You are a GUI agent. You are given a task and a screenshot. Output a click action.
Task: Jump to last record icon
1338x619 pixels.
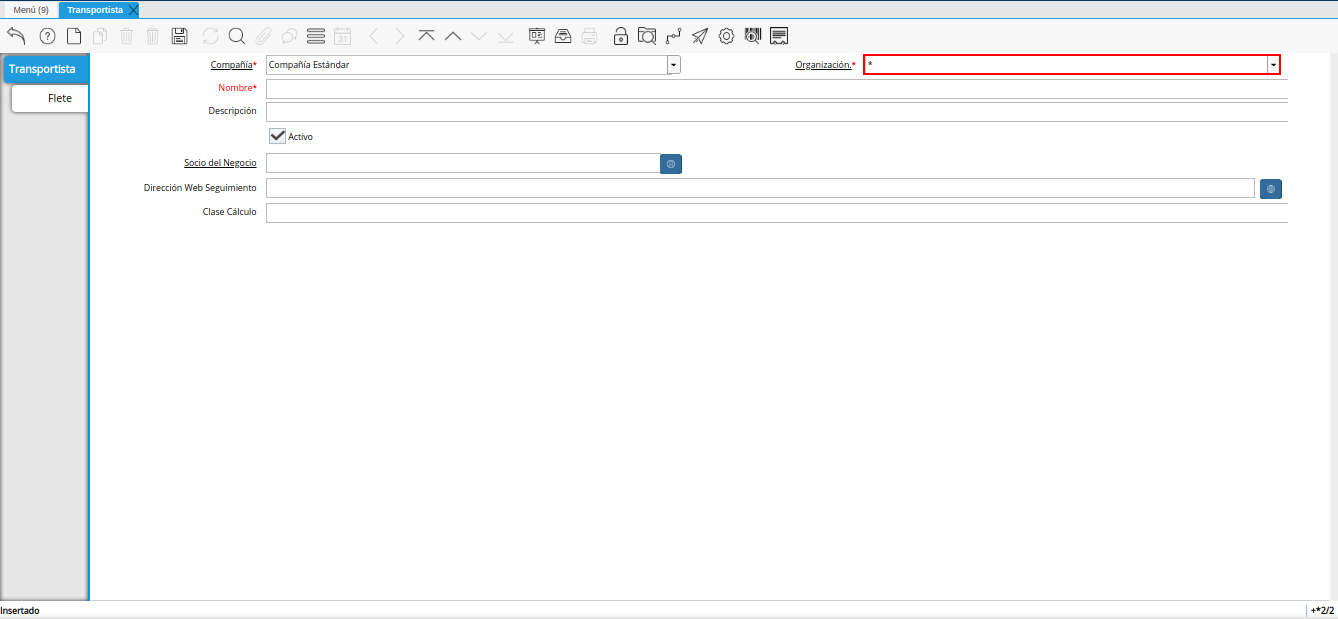click(505, 36)
